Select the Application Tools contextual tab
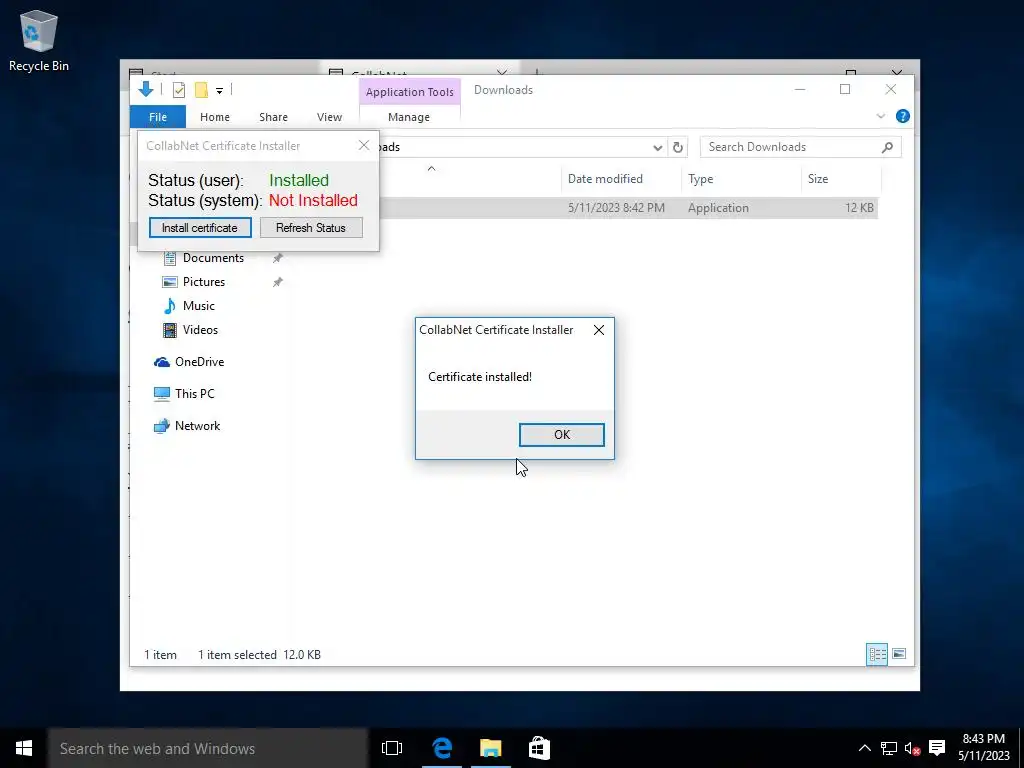 tap(409, 92)
